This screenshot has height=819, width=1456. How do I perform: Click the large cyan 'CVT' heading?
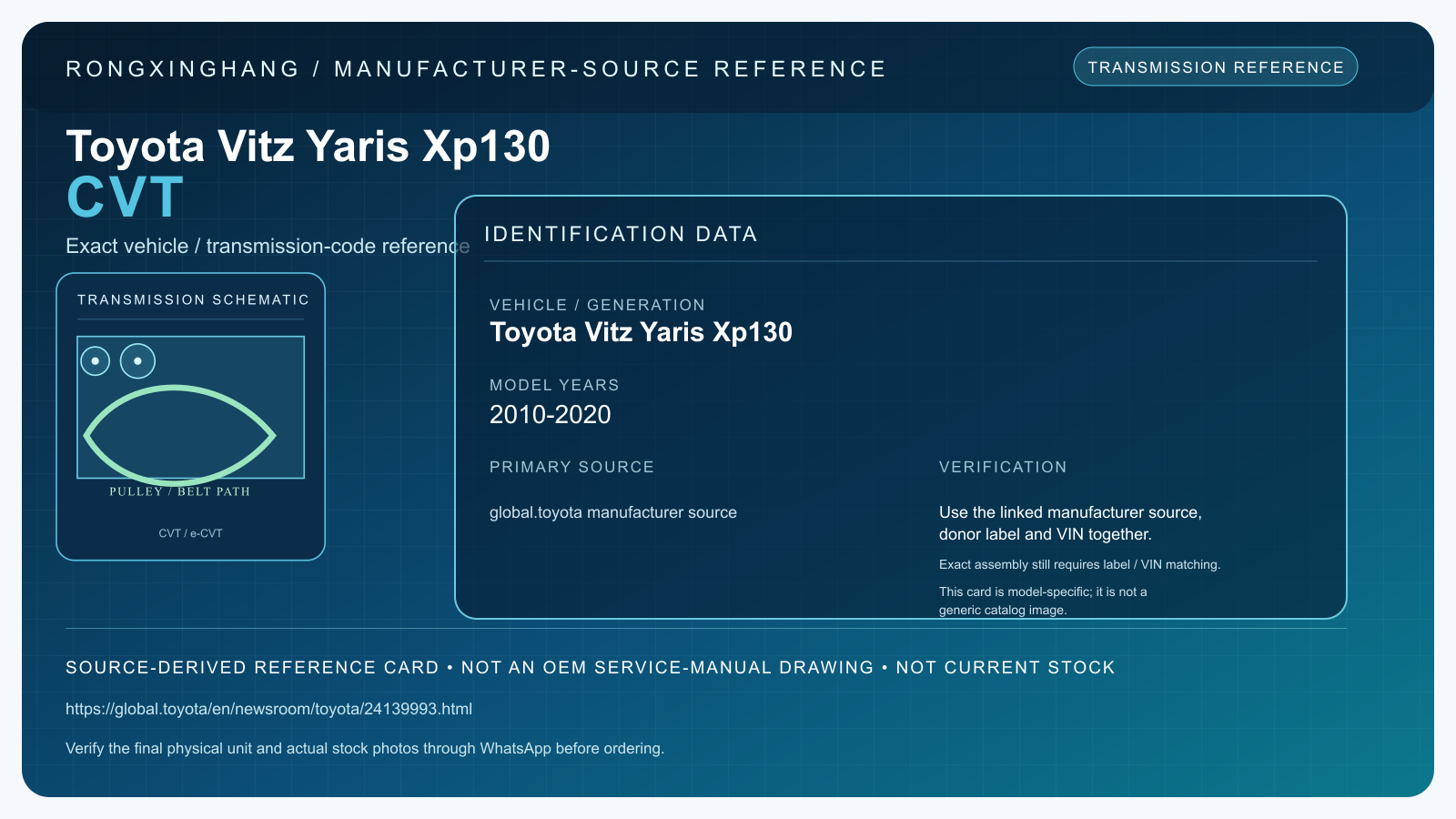click(126, 197)
